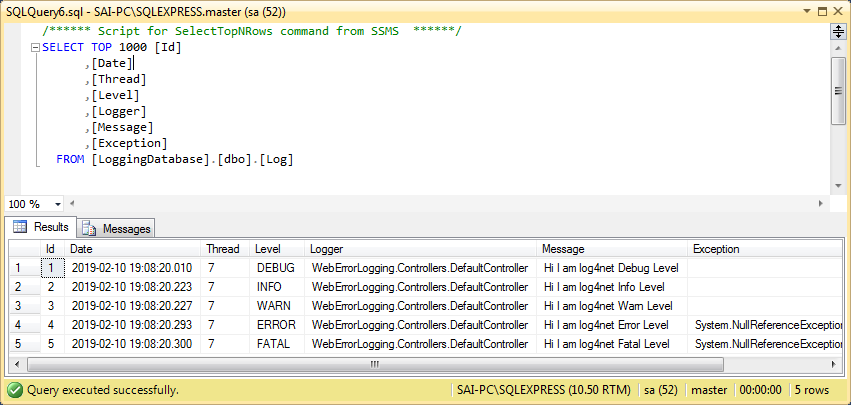This screenshot has width=851, height=405.
Task: Click the green script comment line
Action: [x=251, y=31]
